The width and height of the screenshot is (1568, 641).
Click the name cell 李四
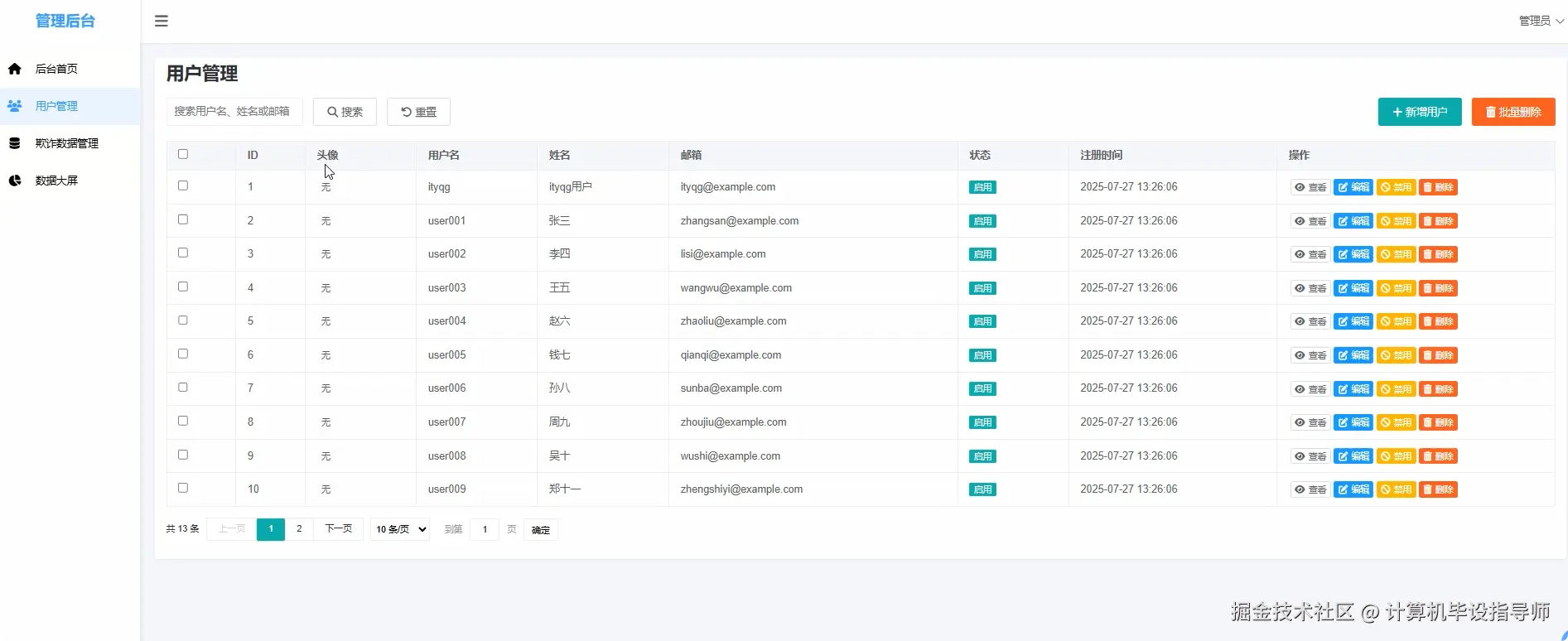(x=559, y=254)
